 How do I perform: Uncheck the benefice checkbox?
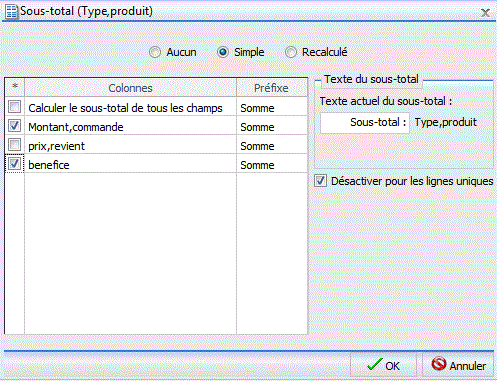(x=15, y=164)
